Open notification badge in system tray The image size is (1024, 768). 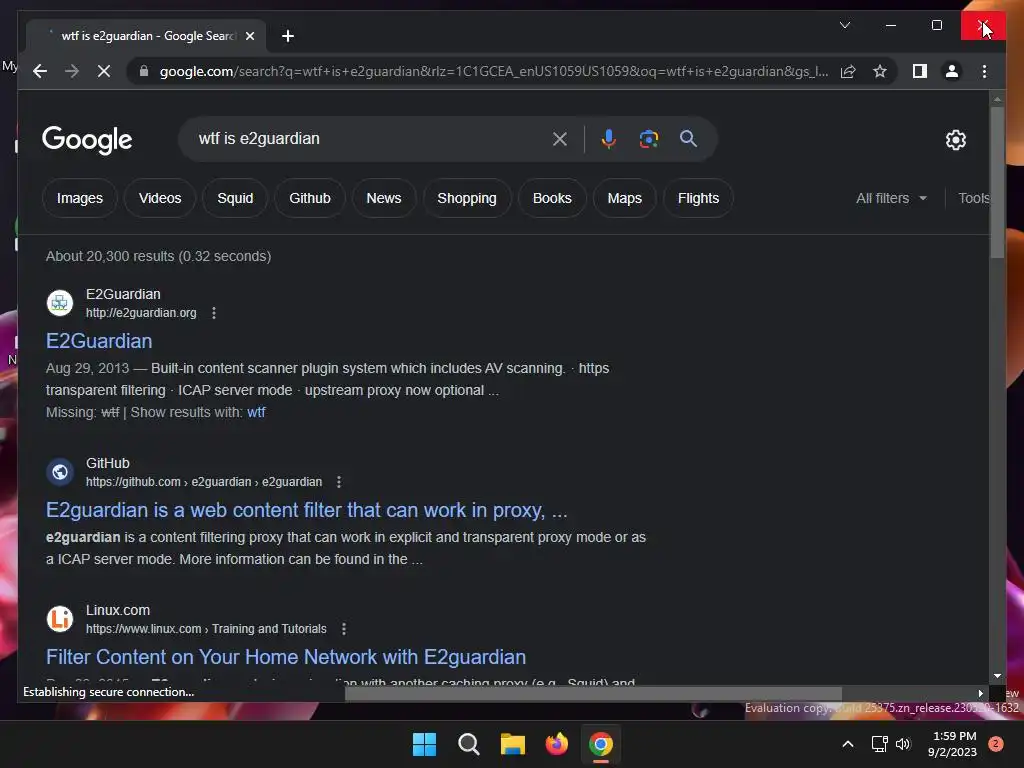coord(996,744)
